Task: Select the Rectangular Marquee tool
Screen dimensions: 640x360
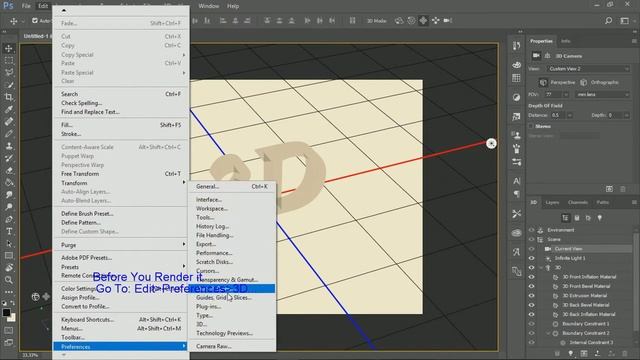Action: click(9, 60)
